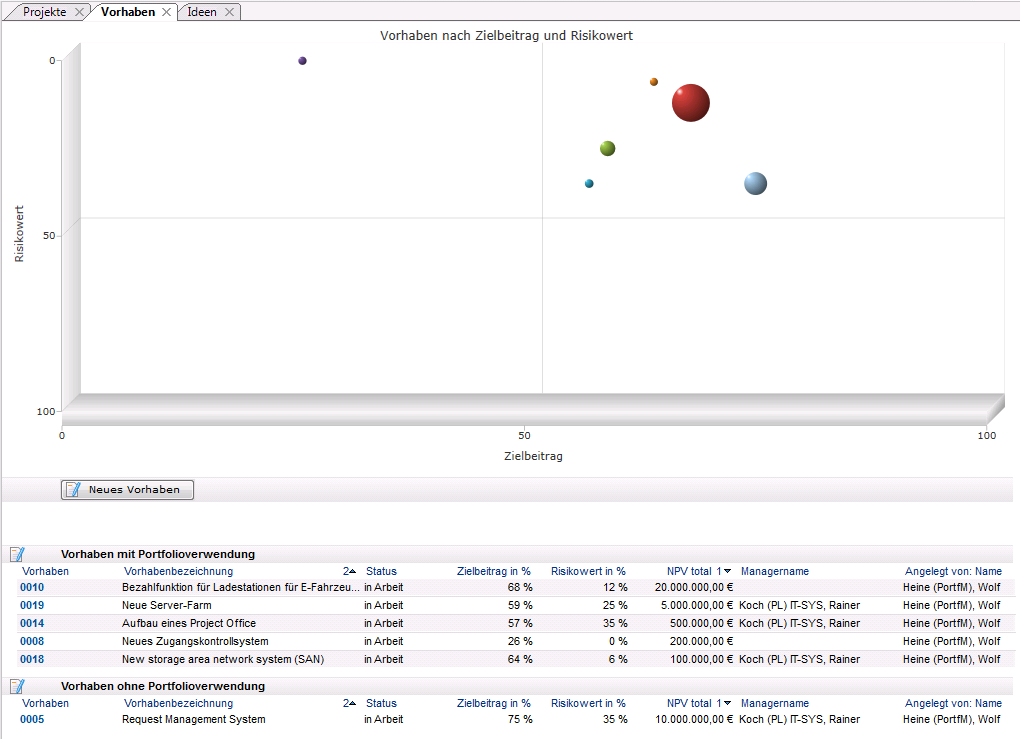Click the small purple bubble in chart

[302, 61]
